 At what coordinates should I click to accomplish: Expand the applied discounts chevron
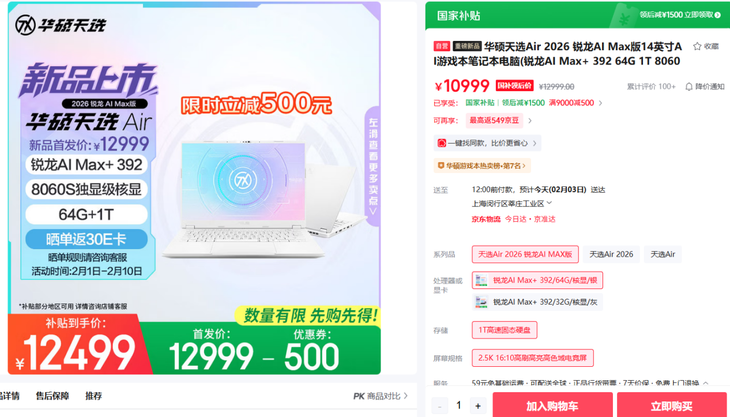(x=600, y=103)
